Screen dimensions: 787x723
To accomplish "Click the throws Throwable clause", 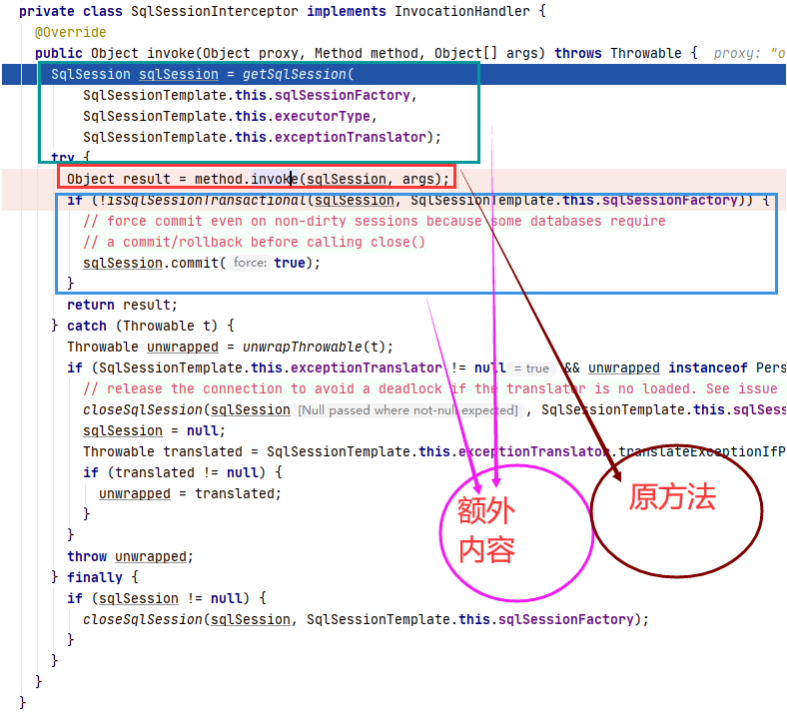I will 618,53.
